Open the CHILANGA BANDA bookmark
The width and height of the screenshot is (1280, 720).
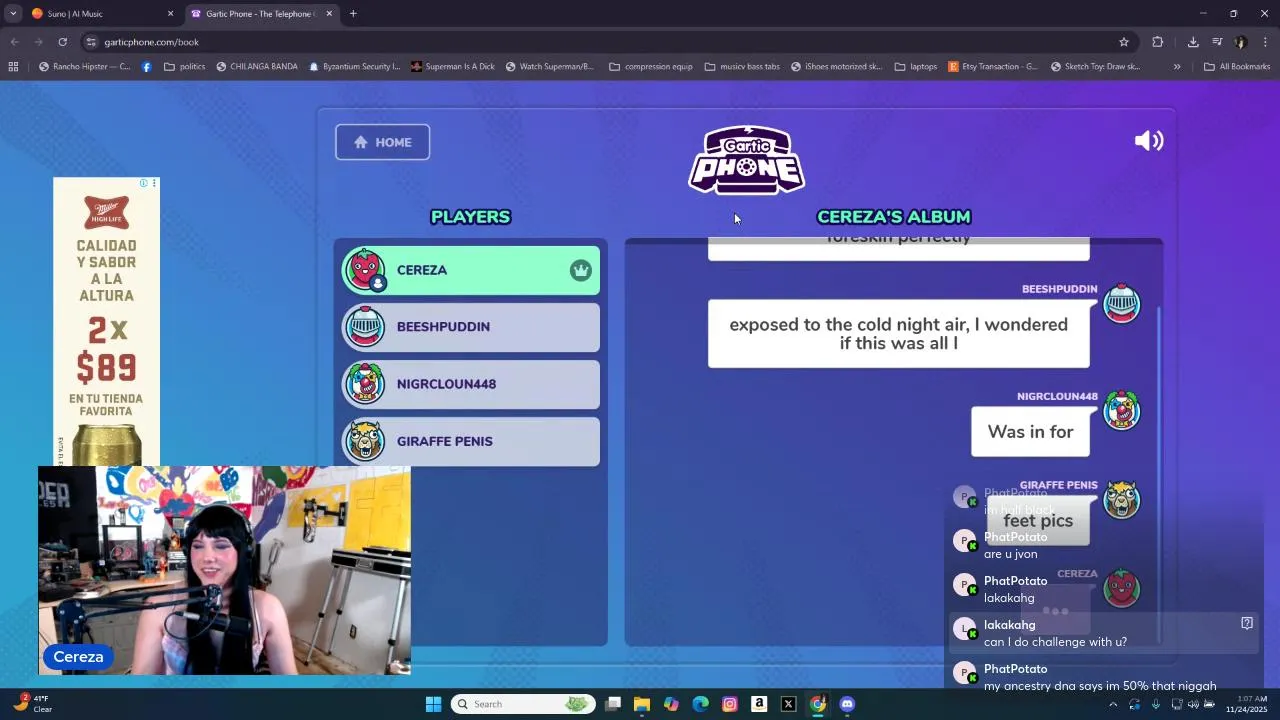[257, 67]
